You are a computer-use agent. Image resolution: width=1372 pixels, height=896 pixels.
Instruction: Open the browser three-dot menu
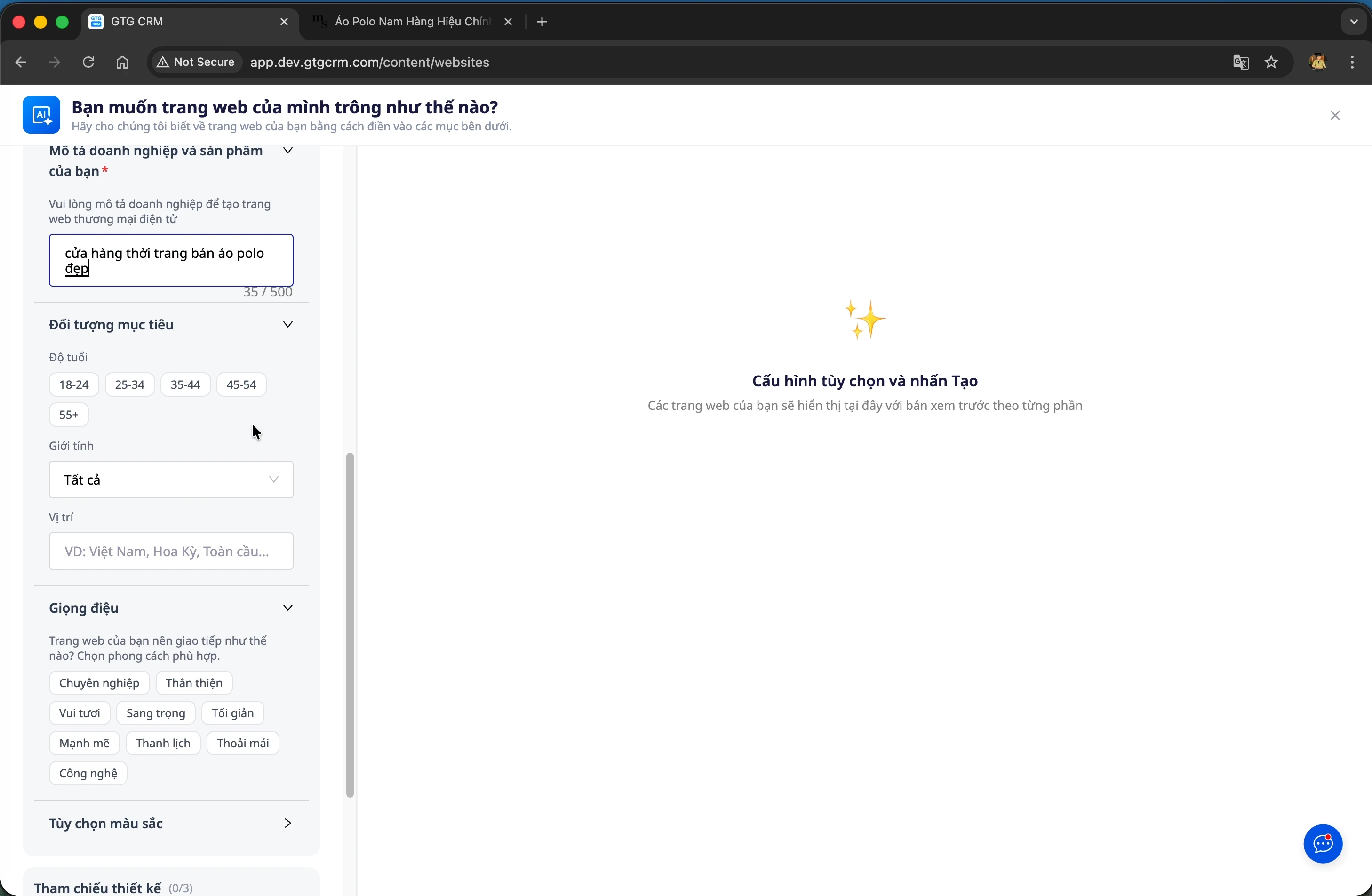coord(1353,62)
